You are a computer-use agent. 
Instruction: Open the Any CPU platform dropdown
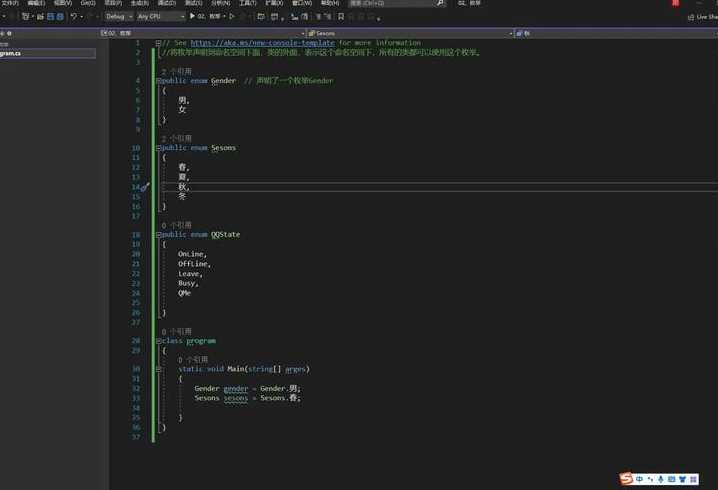click(161, 16)
